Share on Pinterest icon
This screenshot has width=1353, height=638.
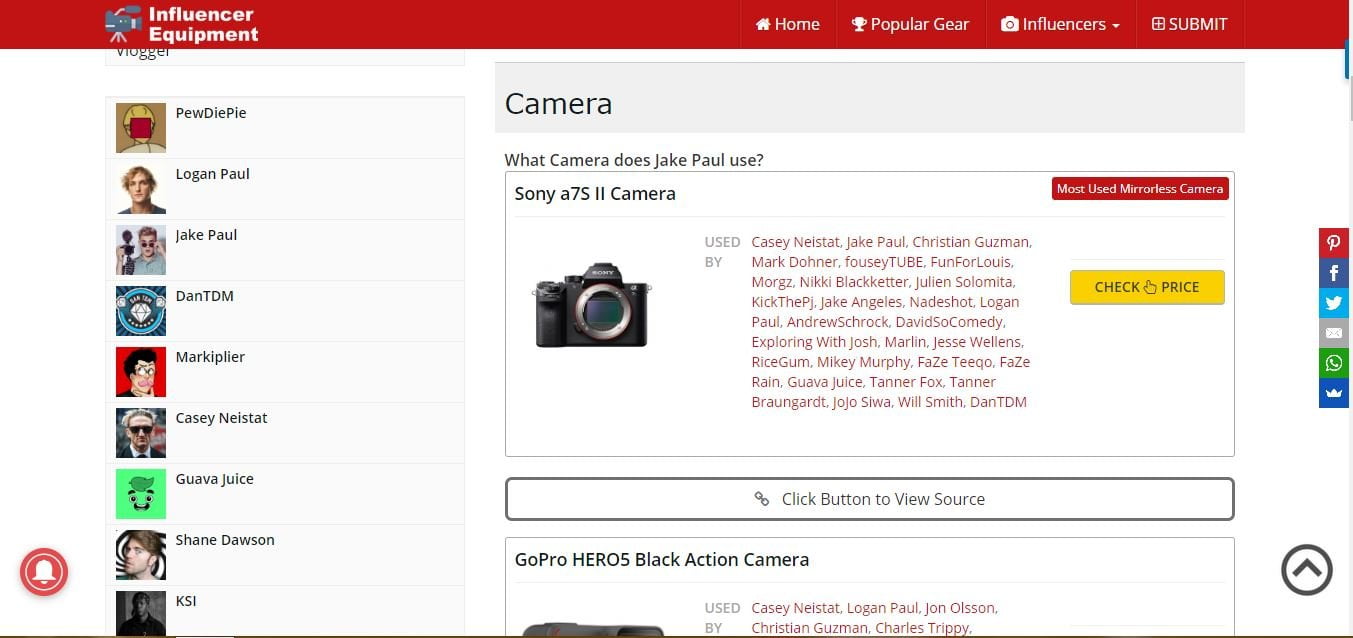[1334, 243]
